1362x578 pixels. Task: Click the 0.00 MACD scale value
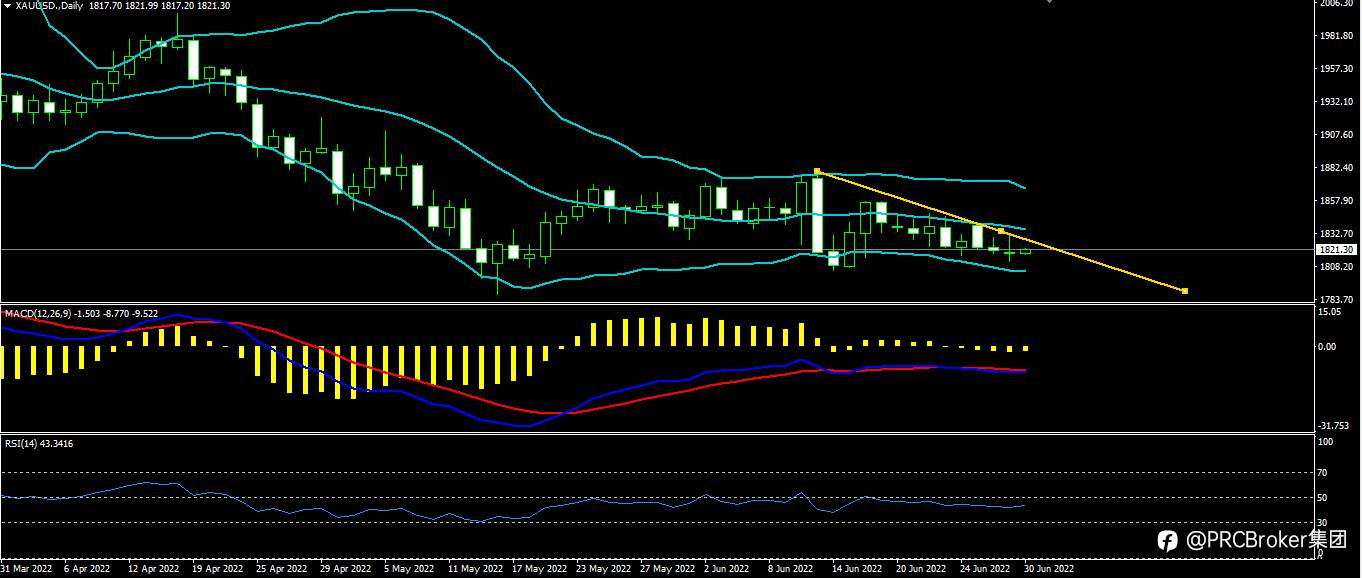pos(1328,347)
